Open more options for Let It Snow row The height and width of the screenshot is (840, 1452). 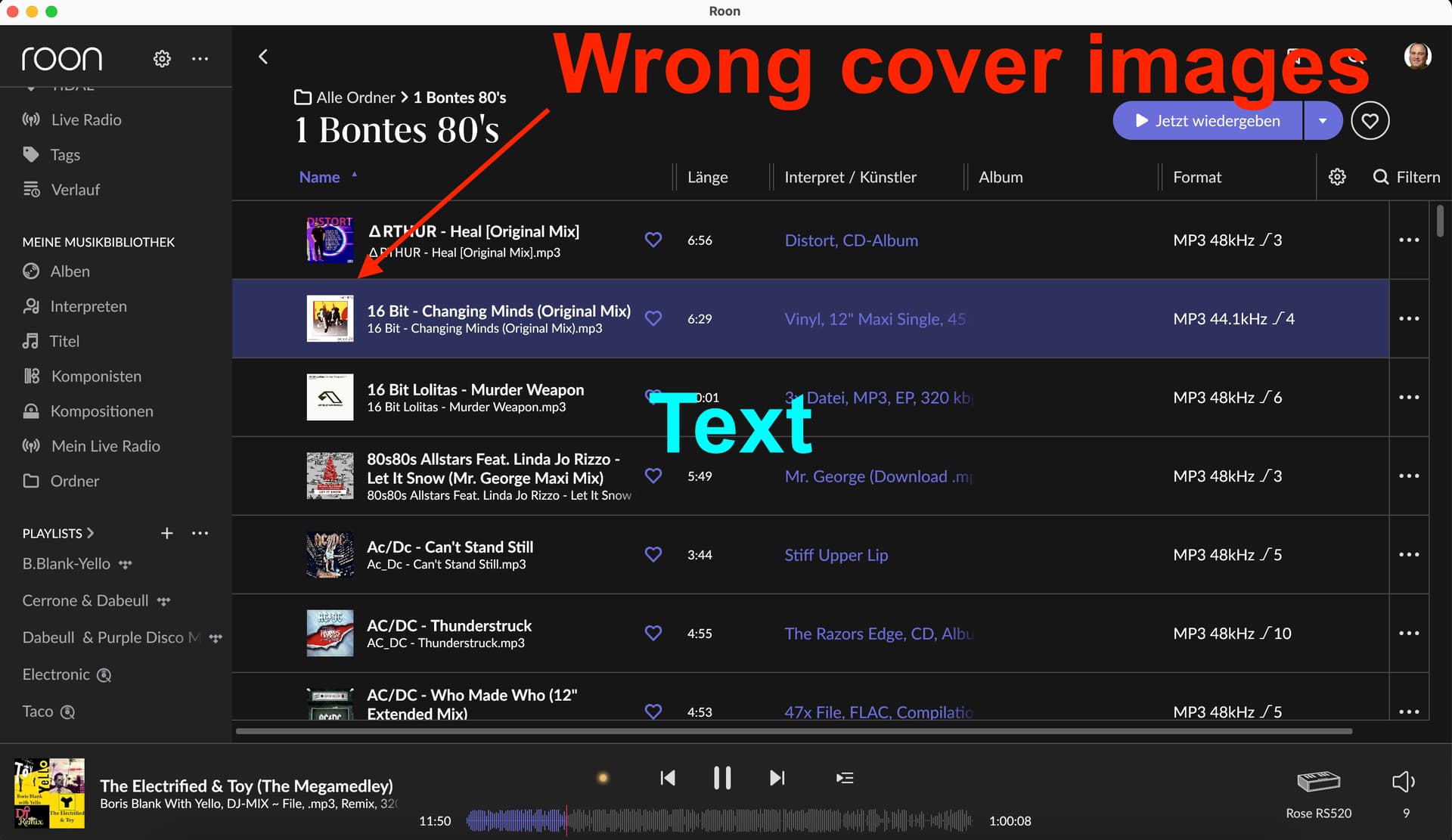click(x=1409, y=476)
